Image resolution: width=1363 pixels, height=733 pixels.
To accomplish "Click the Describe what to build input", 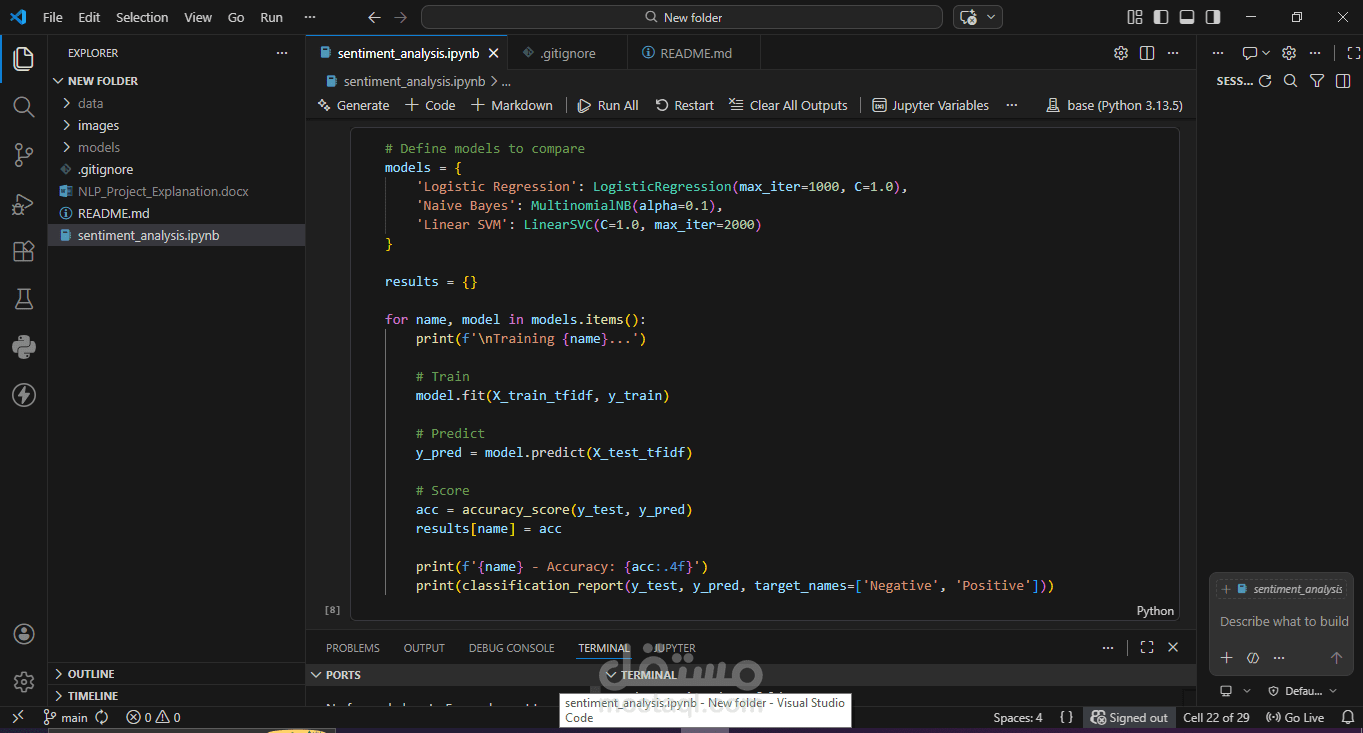I will (x=1284, y=621).
